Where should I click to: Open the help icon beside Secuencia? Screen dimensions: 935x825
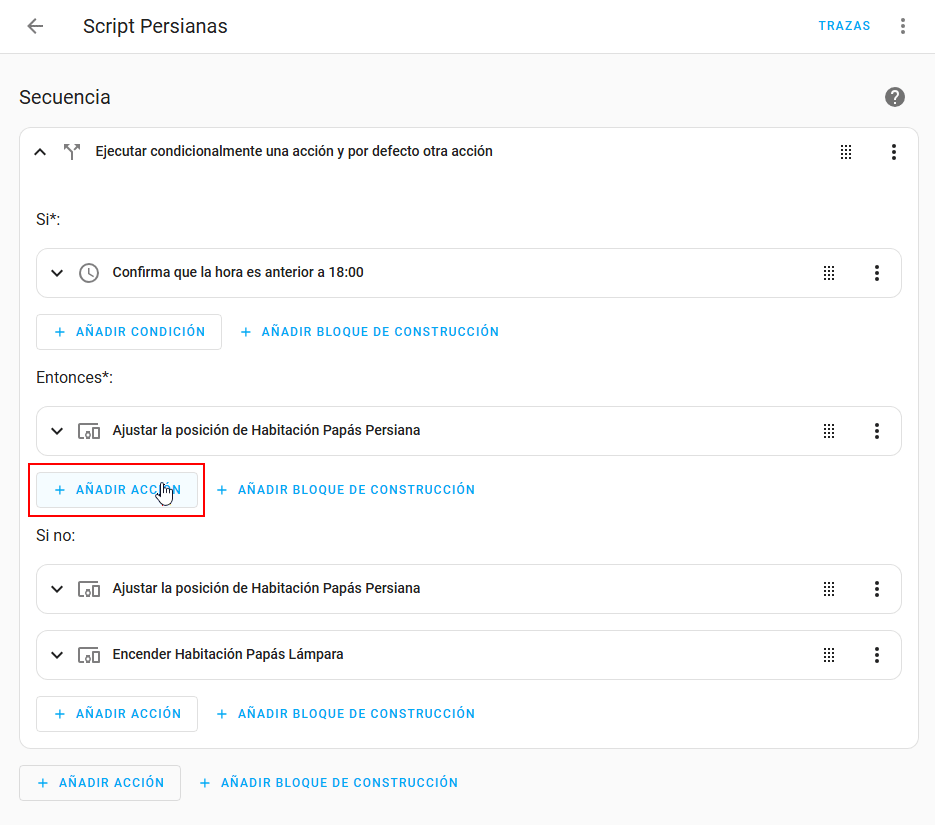click(895, 97)
